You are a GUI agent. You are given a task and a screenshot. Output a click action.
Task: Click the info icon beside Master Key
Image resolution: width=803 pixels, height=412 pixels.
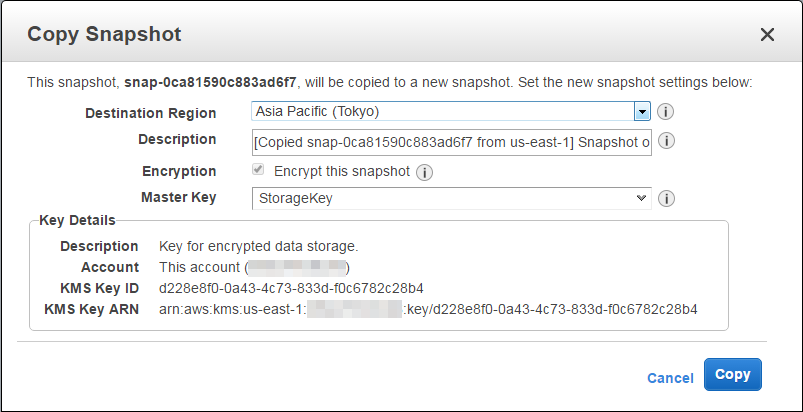coord(666,199)
